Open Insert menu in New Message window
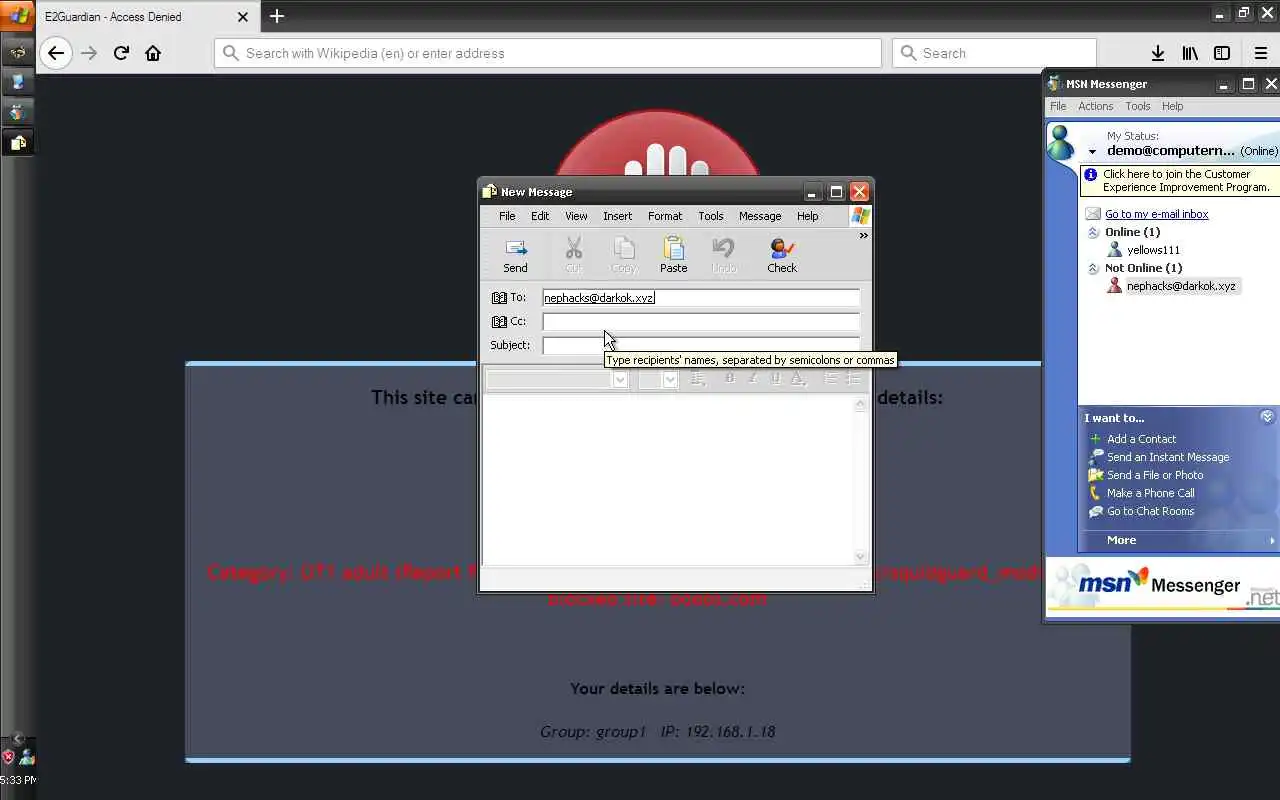 pos(617,216)
